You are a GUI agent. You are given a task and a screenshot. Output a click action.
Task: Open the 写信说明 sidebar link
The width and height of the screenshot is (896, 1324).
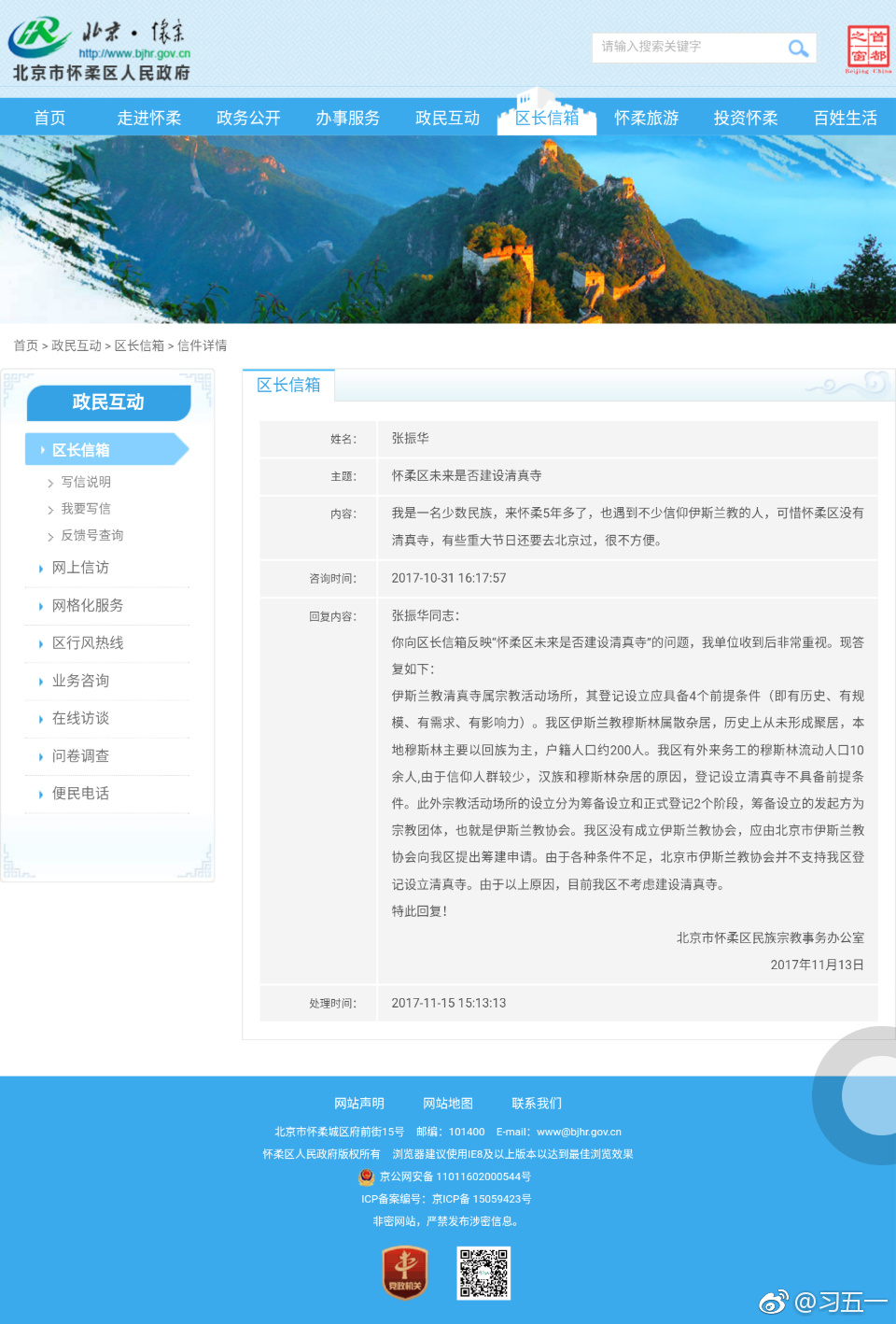(86, 483)
